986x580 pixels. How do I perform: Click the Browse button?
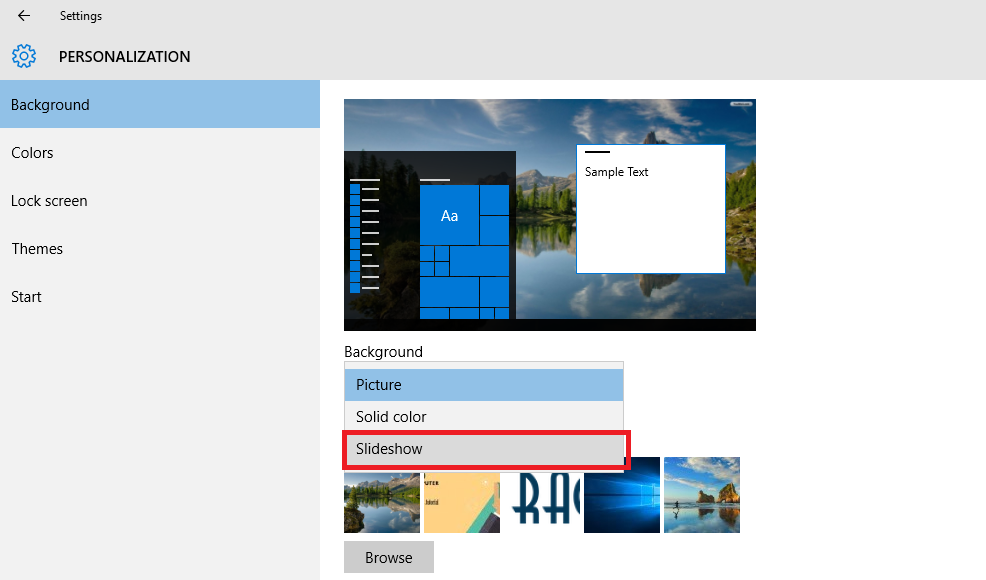point(388,558)
